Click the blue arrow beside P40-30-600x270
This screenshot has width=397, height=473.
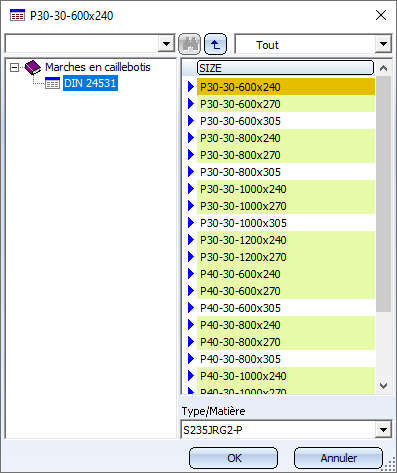coord(191,291)
